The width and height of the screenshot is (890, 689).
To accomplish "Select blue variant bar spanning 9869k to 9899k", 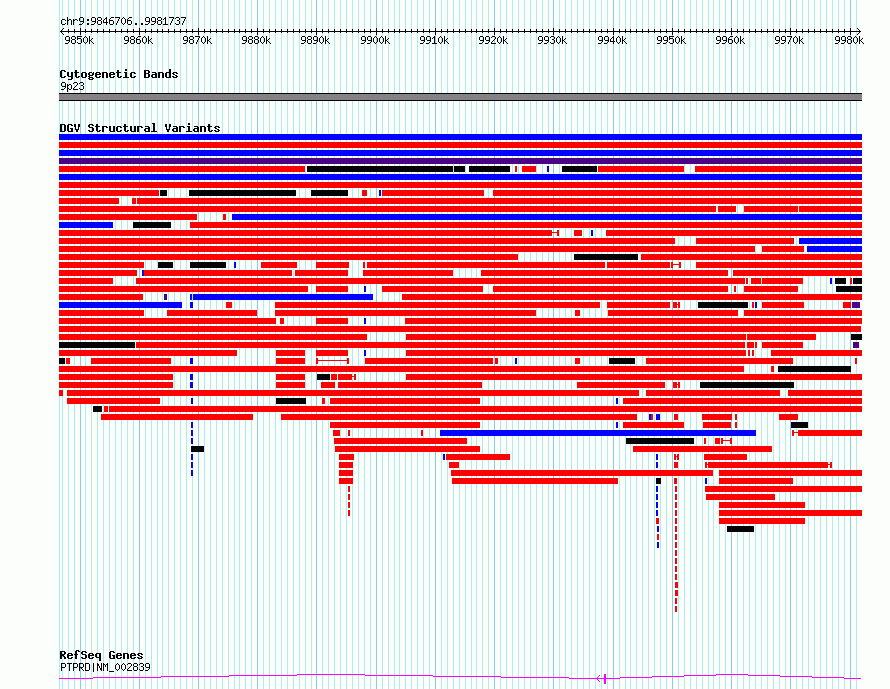I will (283, 297).
